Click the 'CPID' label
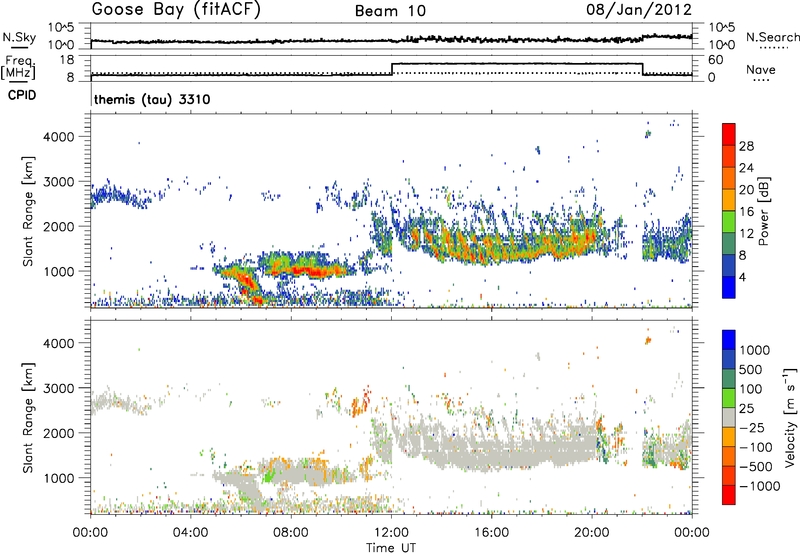The width and height of the screenshot is (800, 554). coord(22,95)
